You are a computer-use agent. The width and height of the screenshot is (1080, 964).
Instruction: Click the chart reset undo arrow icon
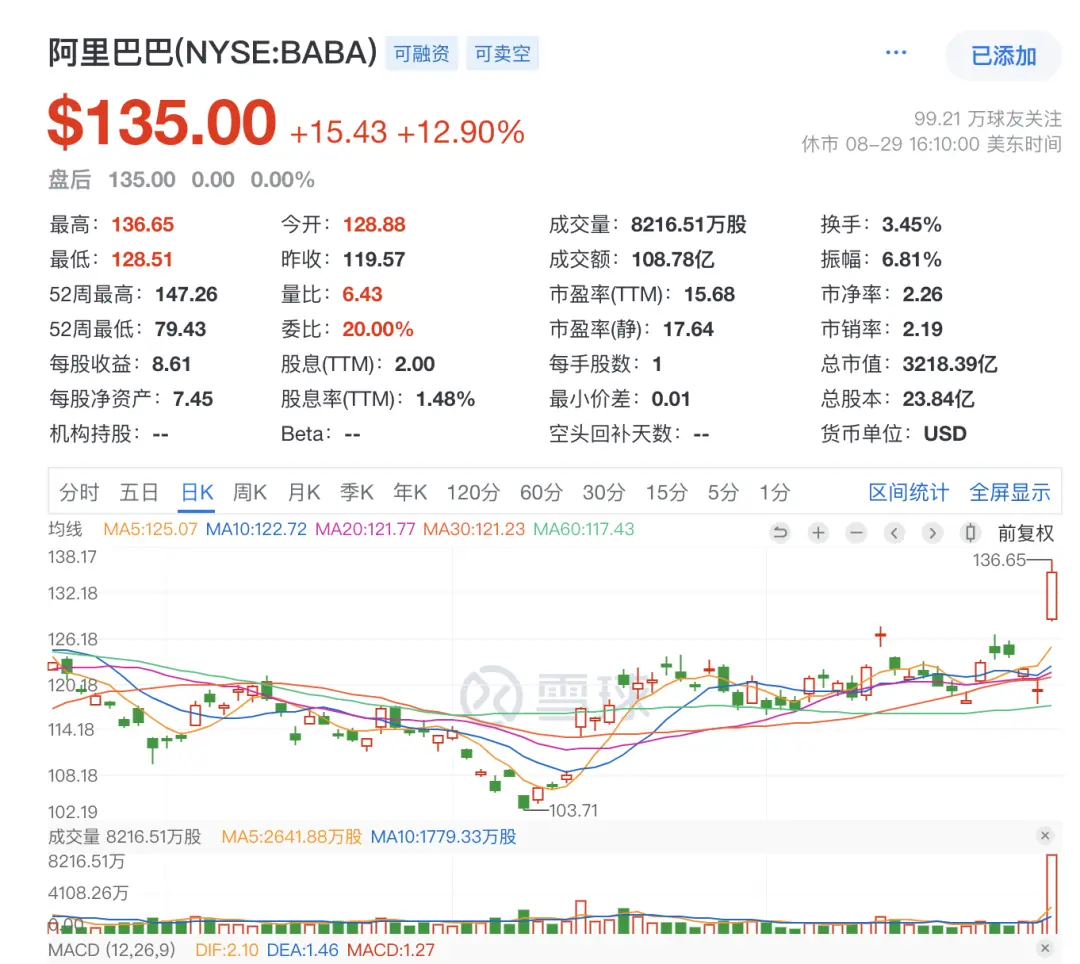780,532
